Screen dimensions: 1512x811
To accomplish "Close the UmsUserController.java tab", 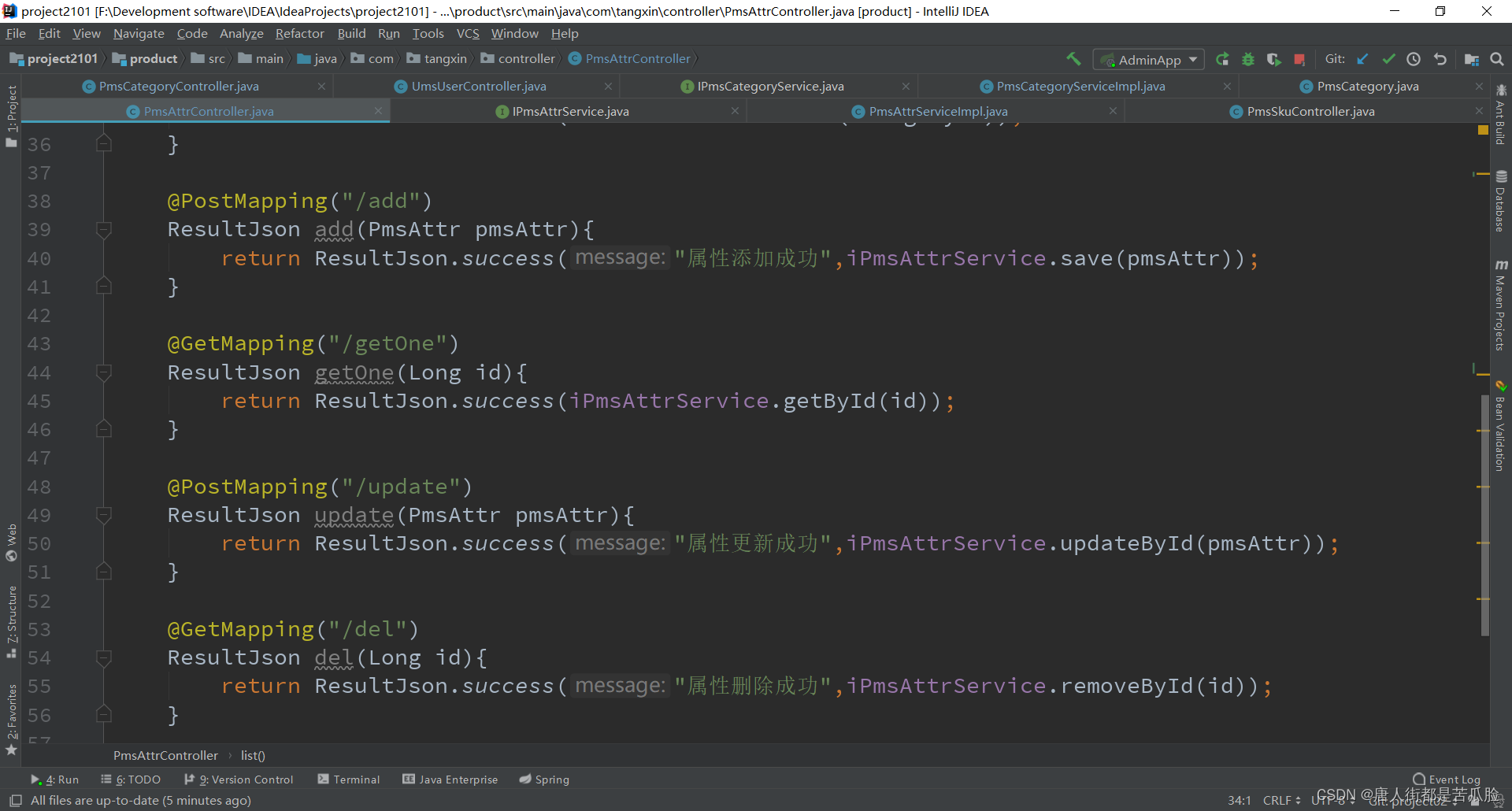I will tap(608, 86).
